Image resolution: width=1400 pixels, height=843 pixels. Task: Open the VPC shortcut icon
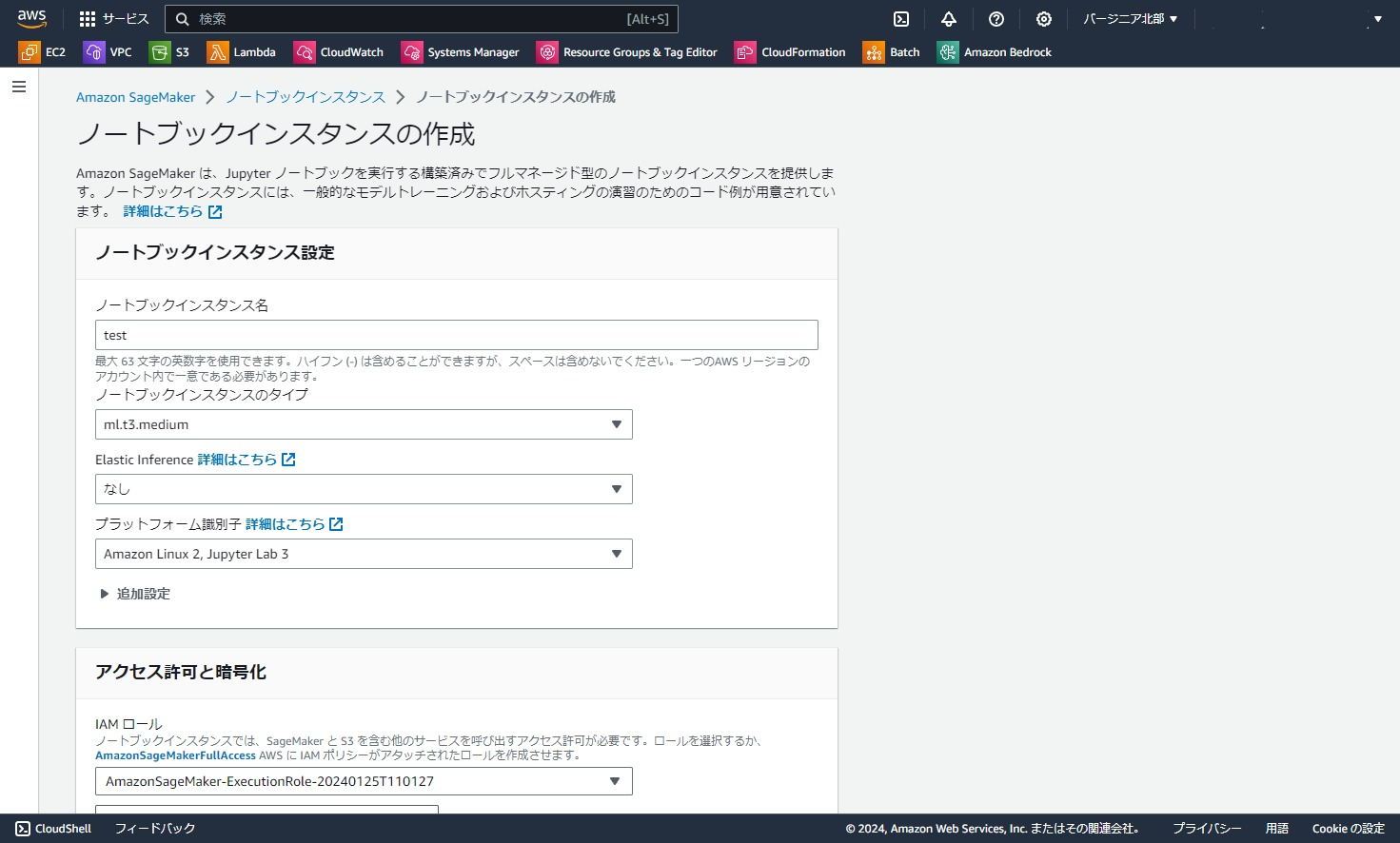93,52
